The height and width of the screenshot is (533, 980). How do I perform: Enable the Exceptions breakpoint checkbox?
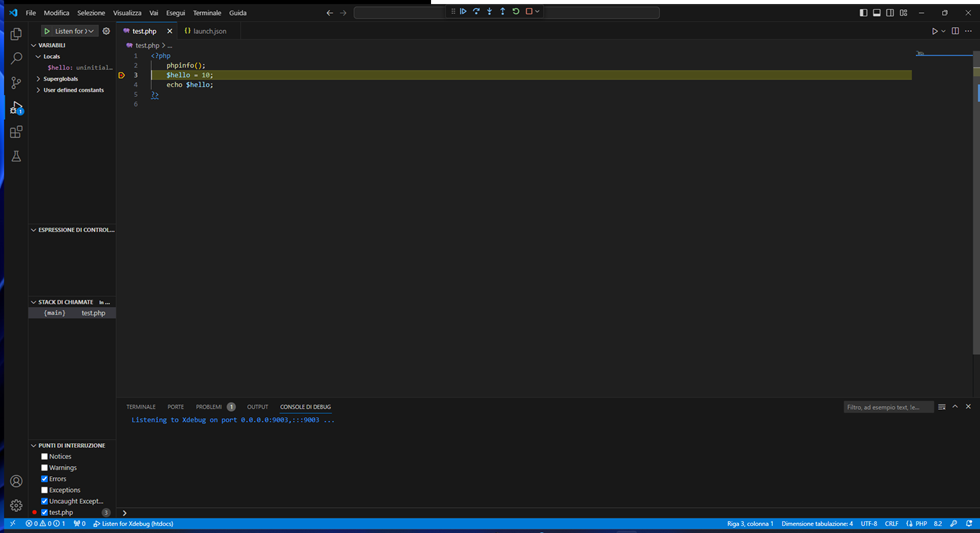(44, 491)
